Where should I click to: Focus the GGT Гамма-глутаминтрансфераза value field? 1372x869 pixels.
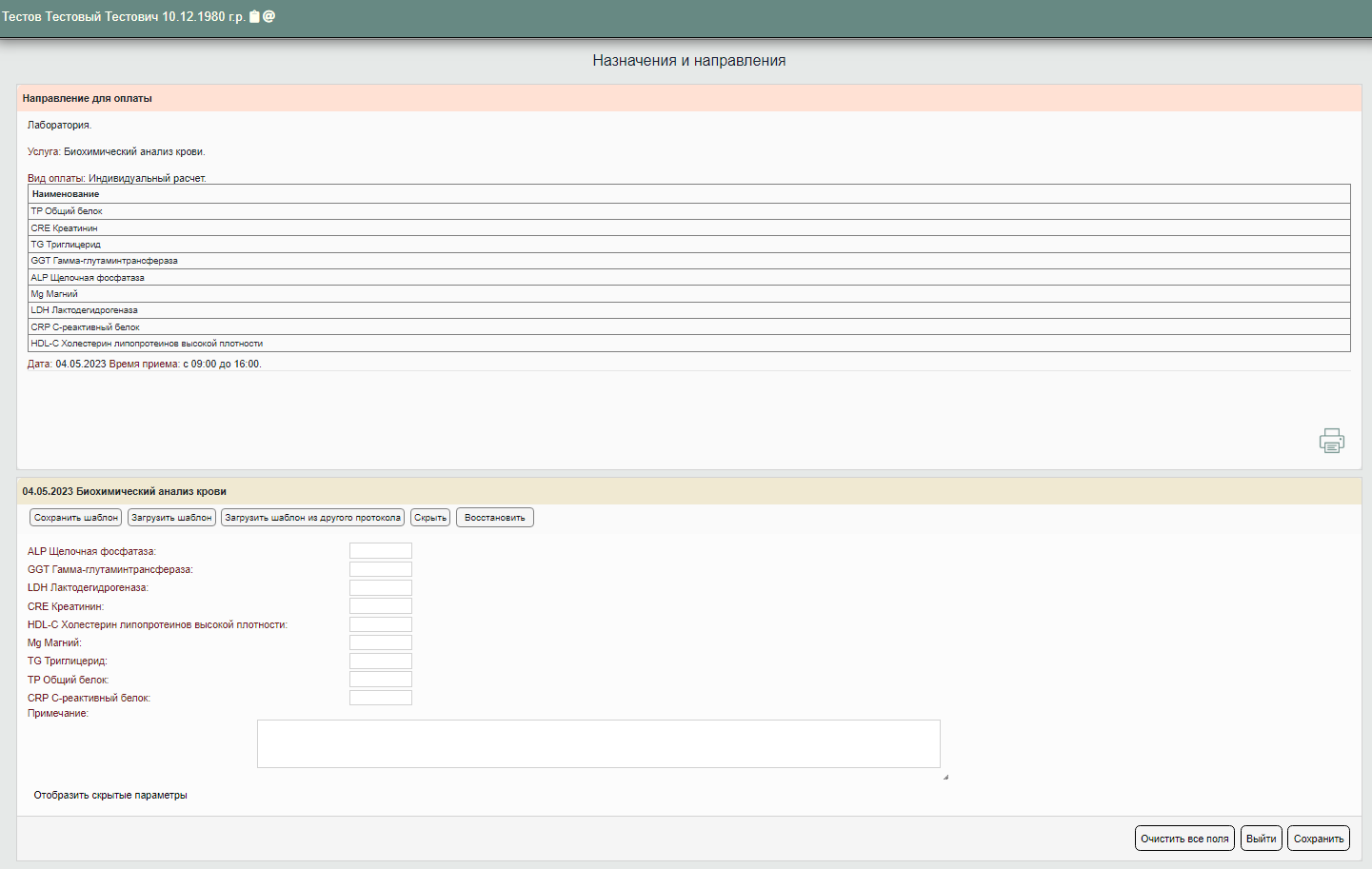click(x=380, y=569)
